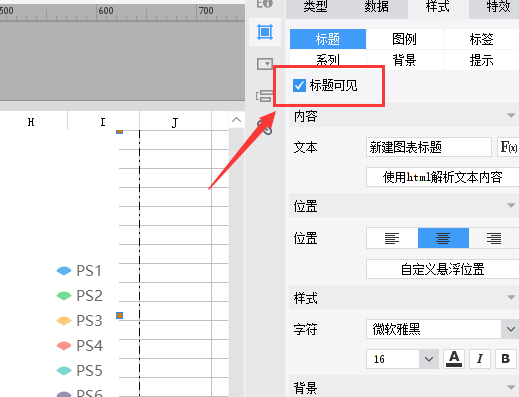This screenshot has width=519, height=397.
Task: Click the widget settings sidebar icon
Action: 264,96
